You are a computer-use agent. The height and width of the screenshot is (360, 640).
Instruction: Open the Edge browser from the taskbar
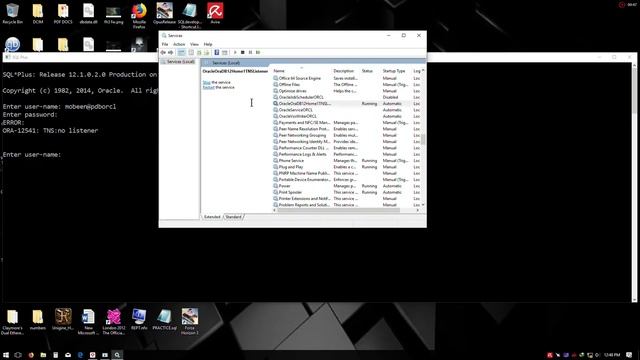[x=80, y=355]
